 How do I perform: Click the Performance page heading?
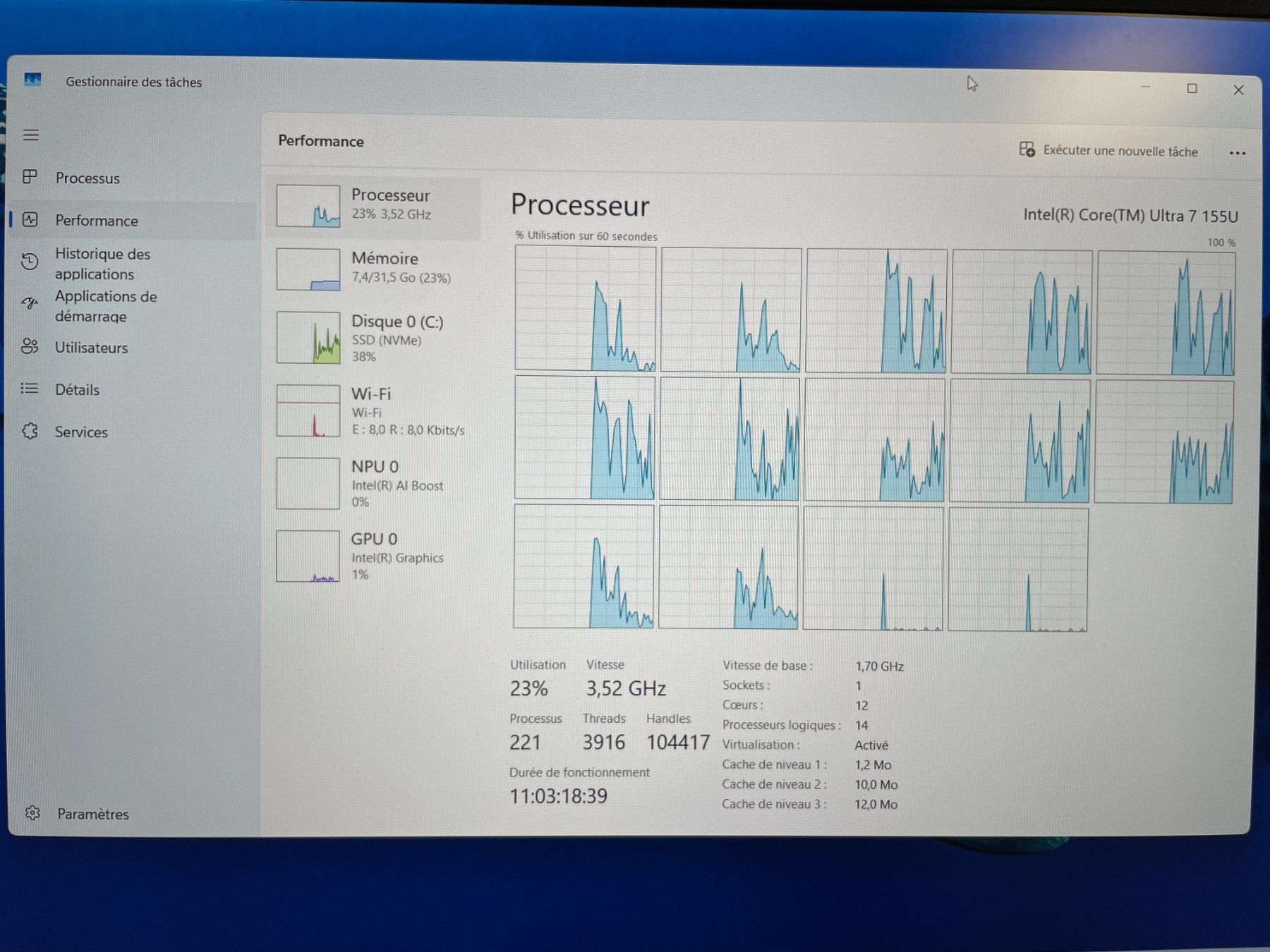tap(321, 141)
